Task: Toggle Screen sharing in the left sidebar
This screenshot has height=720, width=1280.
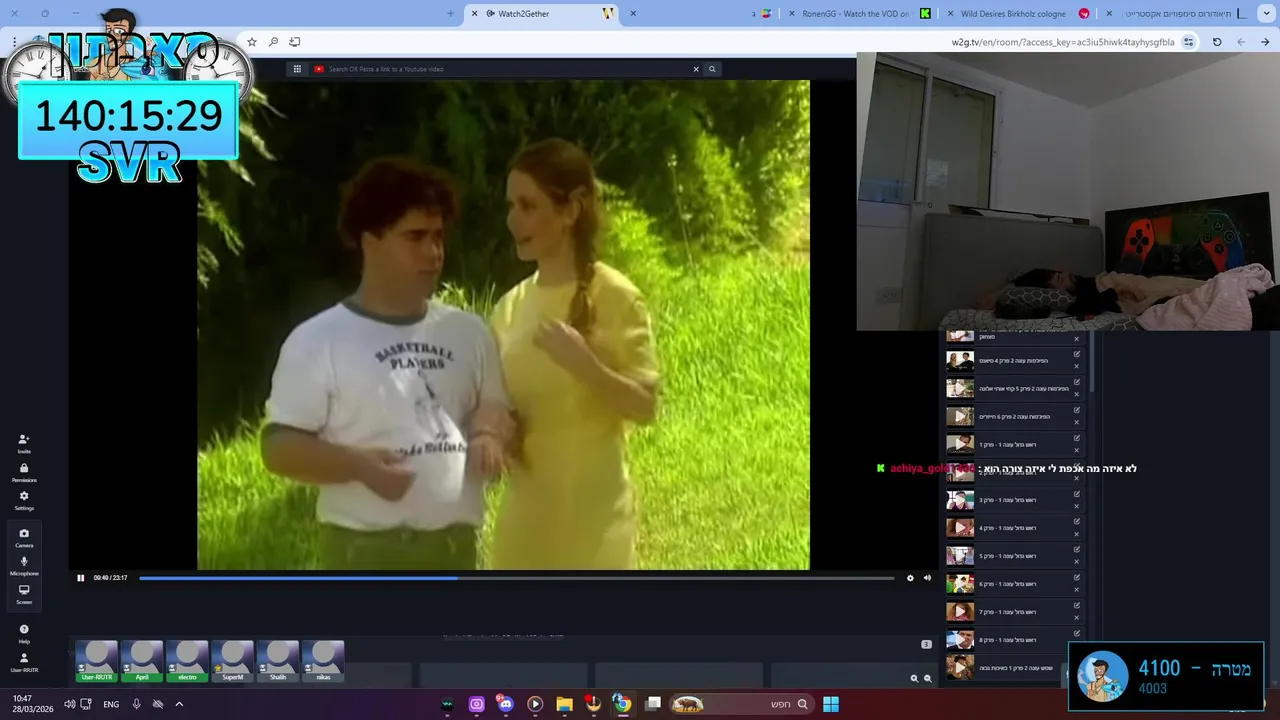Action: [x=24, y=594]
